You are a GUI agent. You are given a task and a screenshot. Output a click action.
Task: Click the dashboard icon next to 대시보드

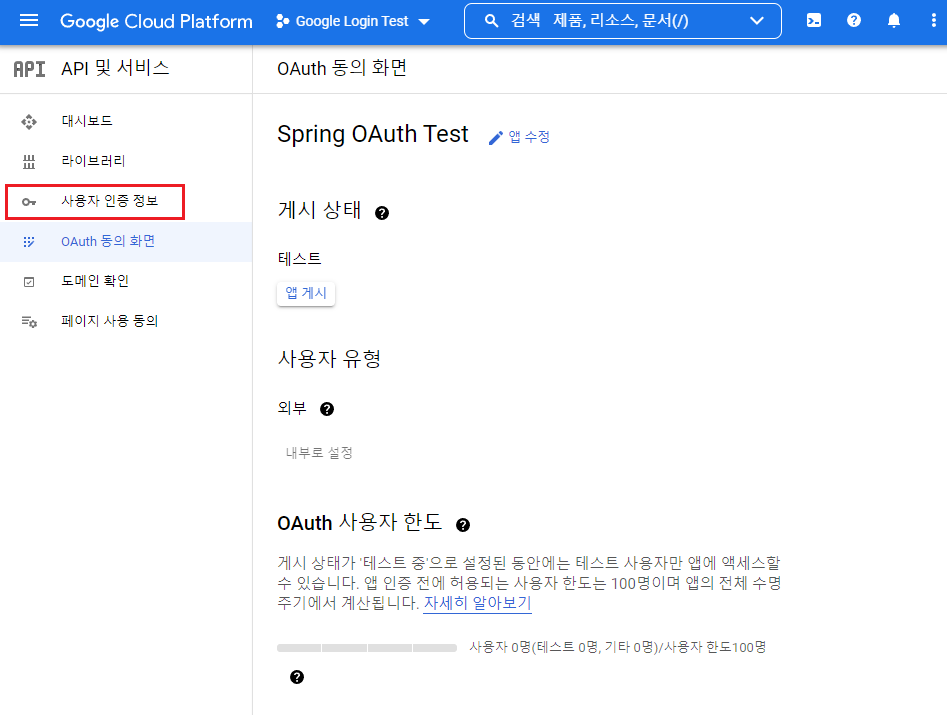(29, 121)
